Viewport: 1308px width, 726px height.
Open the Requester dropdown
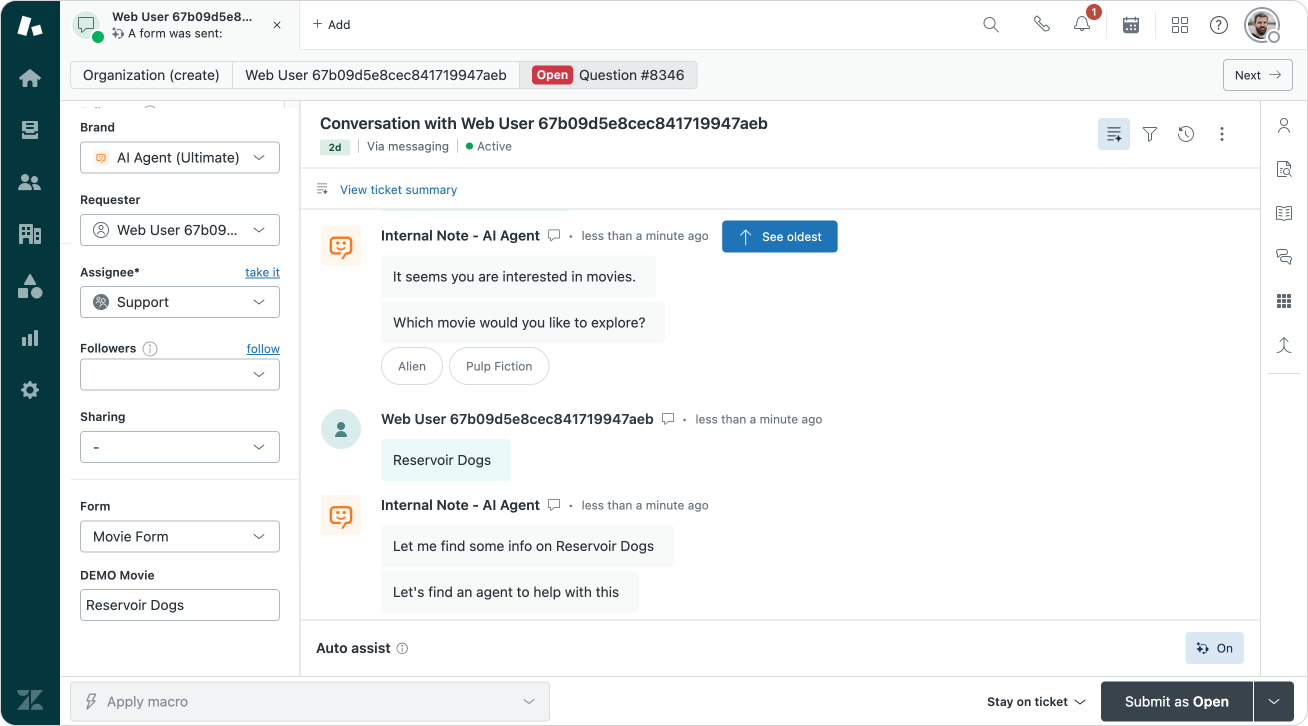(180, 230)
